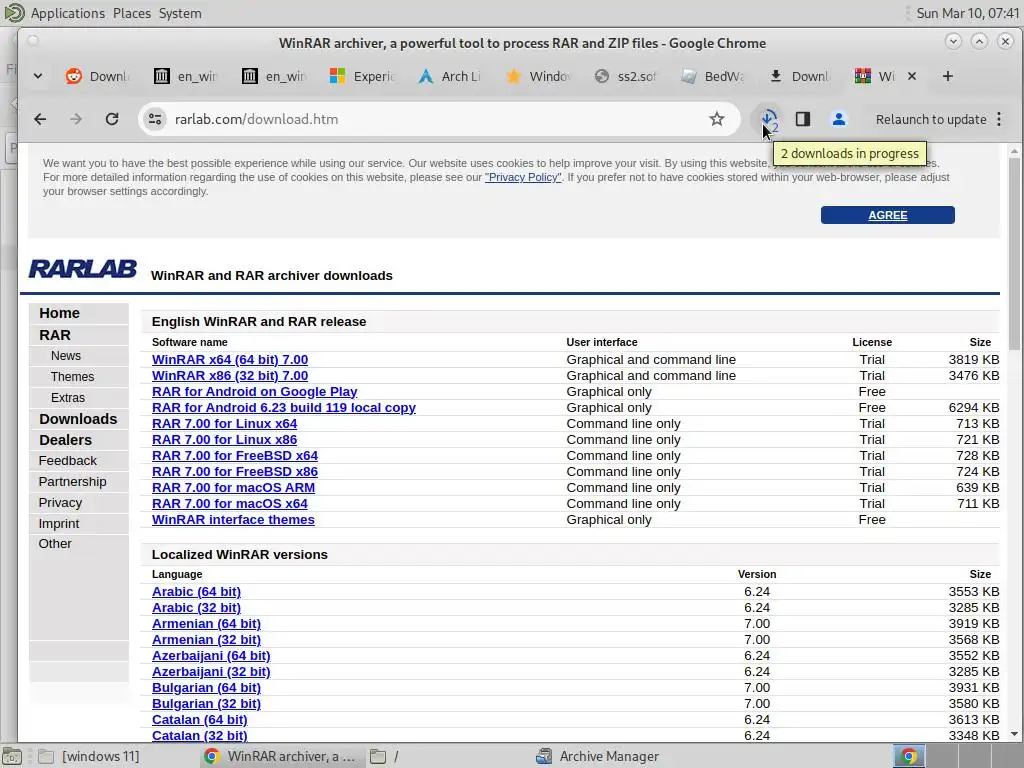This screenshot has width=1024, height=768.
Task: Open Home in the sidebar
Action: tap(59, 313)
